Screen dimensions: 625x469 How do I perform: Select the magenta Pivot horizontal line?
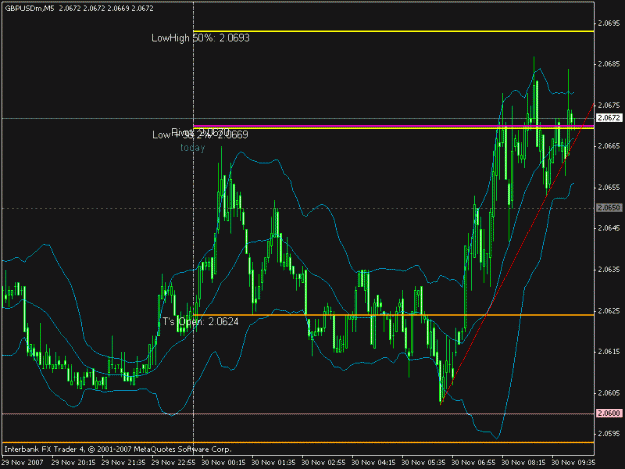point(394,126)
